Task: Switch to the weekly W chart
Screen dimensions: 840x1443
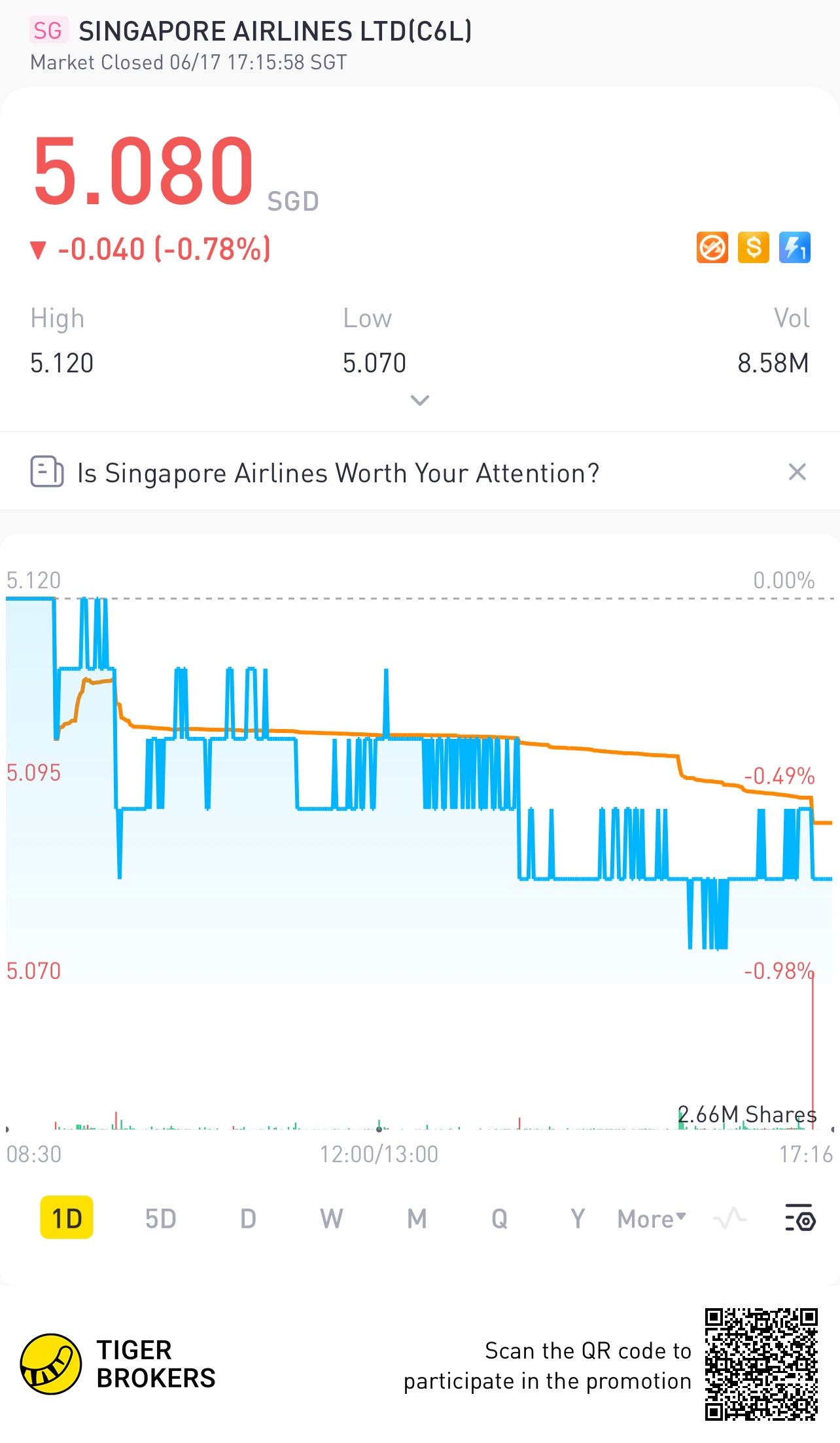Action: (x=331, y=1219)
